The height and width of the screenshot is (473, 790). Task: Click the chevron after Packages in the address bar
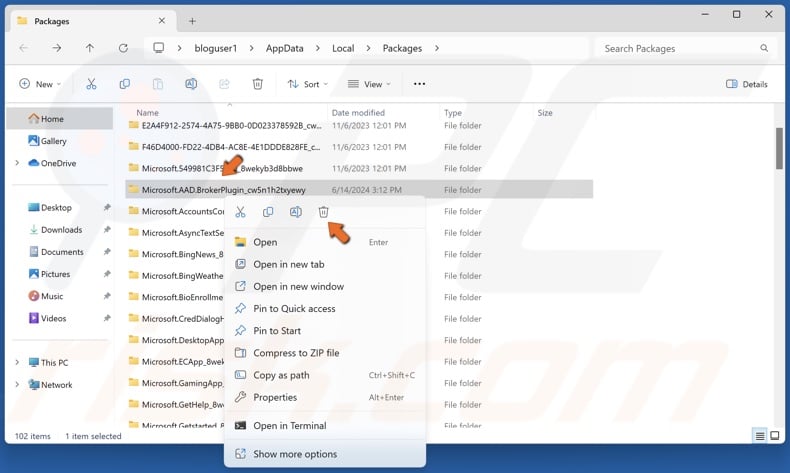pos(437,48)
